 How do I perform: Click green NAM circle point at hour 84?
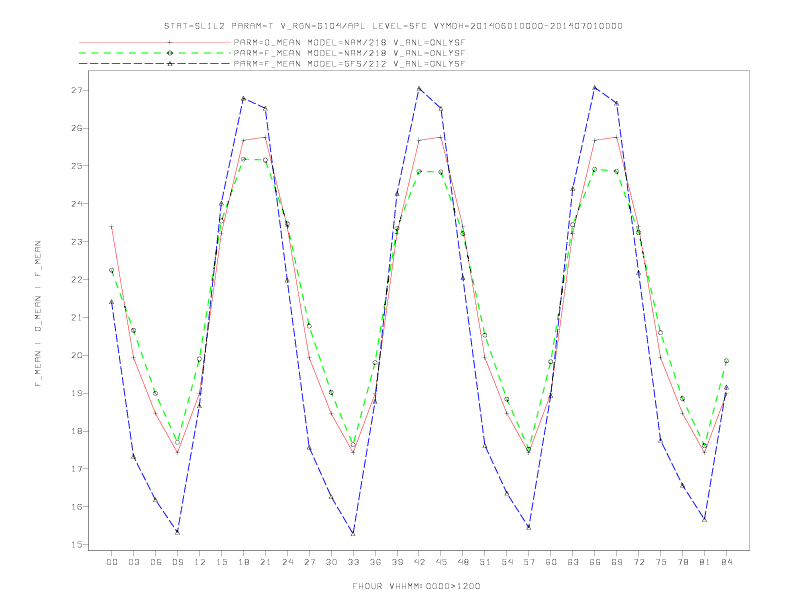click(726, 361)
